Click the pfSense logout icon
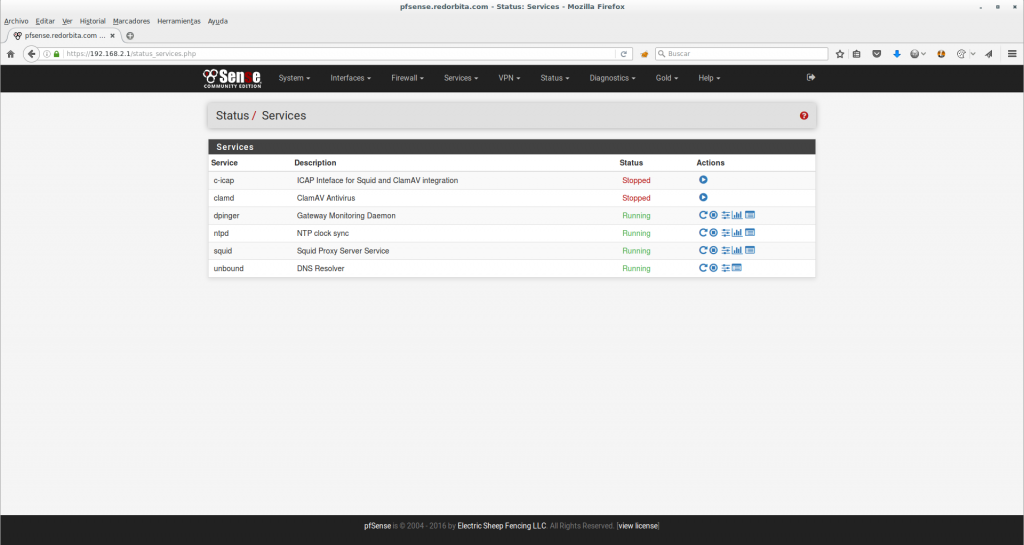 click(x=811, y=77)
